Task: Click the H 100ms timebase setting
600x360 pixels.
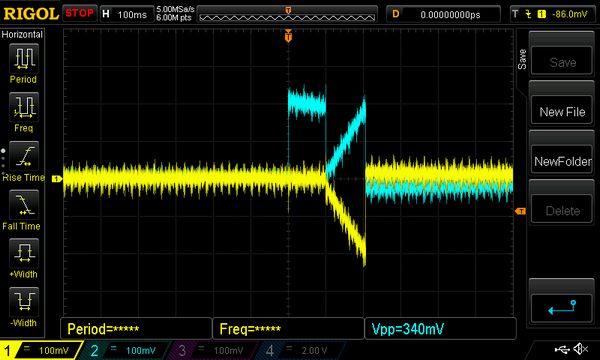Action: (127, 15)
